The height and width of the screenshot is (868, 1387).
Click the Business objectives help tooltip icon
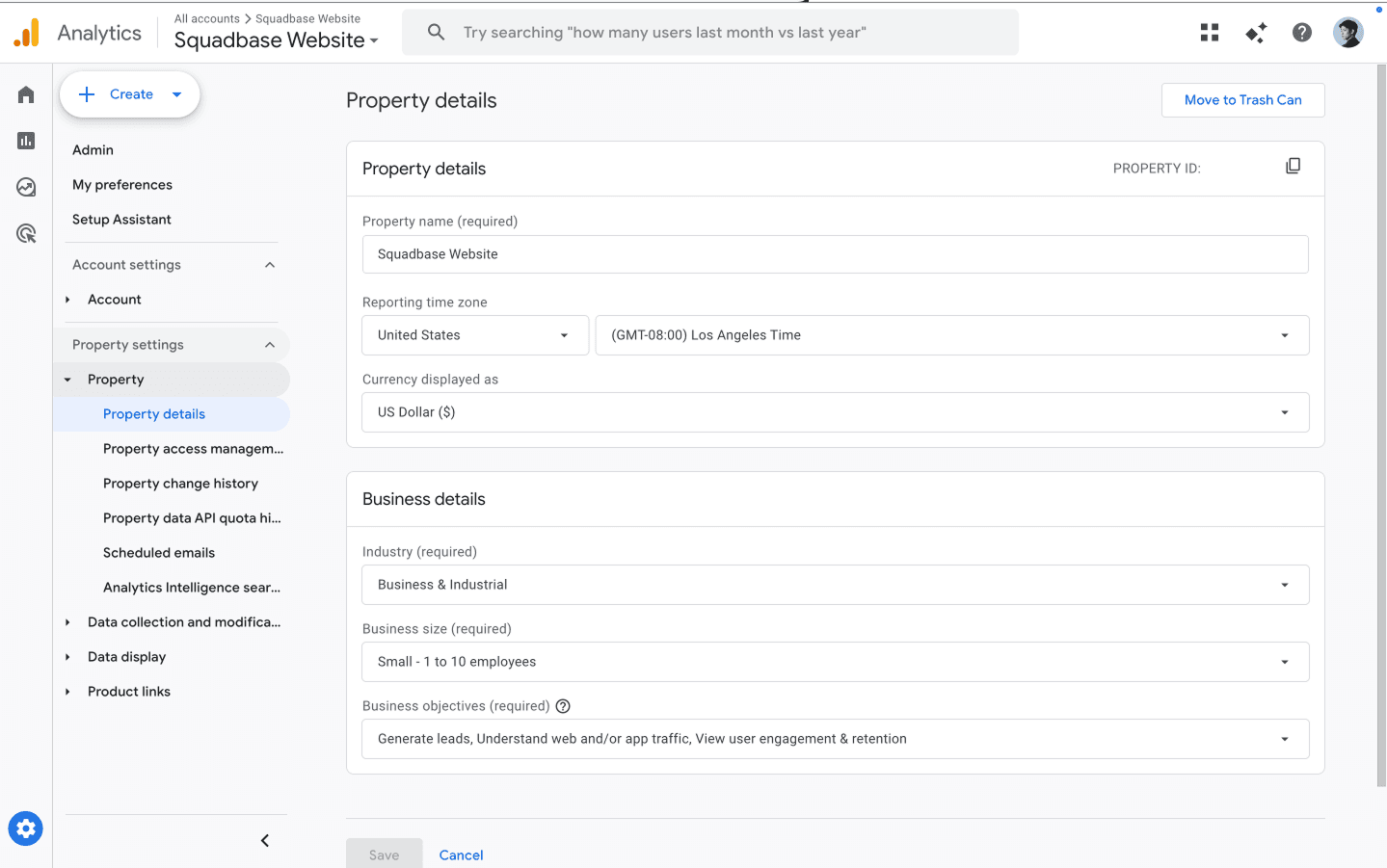pyautogui.click(x=563, y=705)
